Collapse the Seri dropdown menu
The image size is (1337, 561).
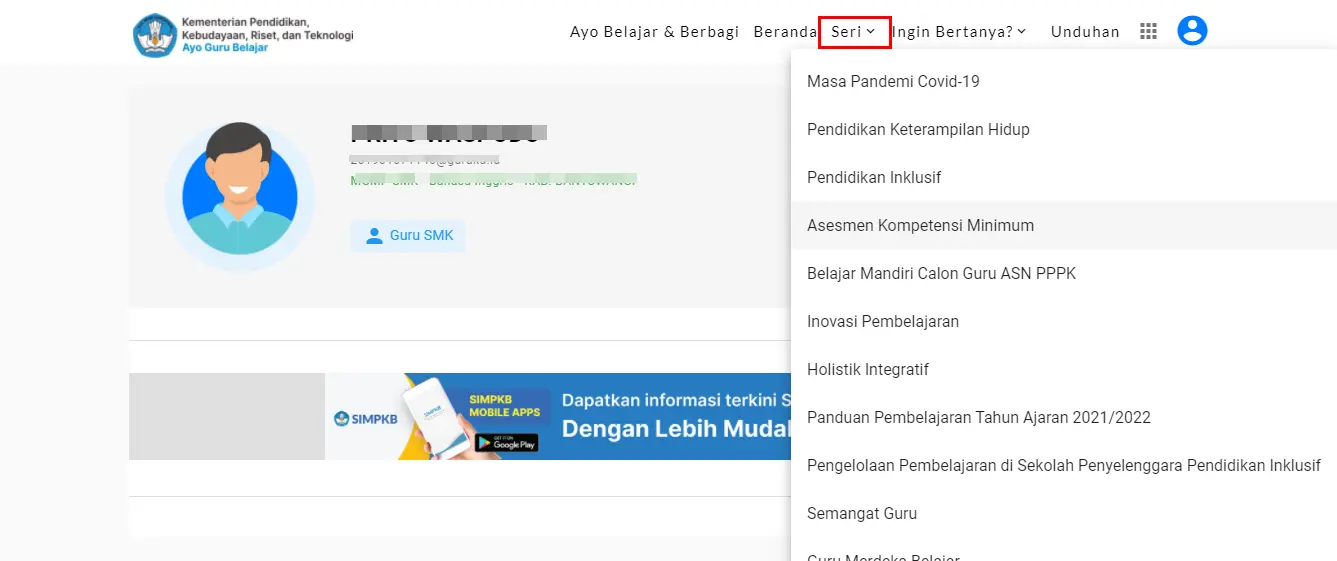853,32
